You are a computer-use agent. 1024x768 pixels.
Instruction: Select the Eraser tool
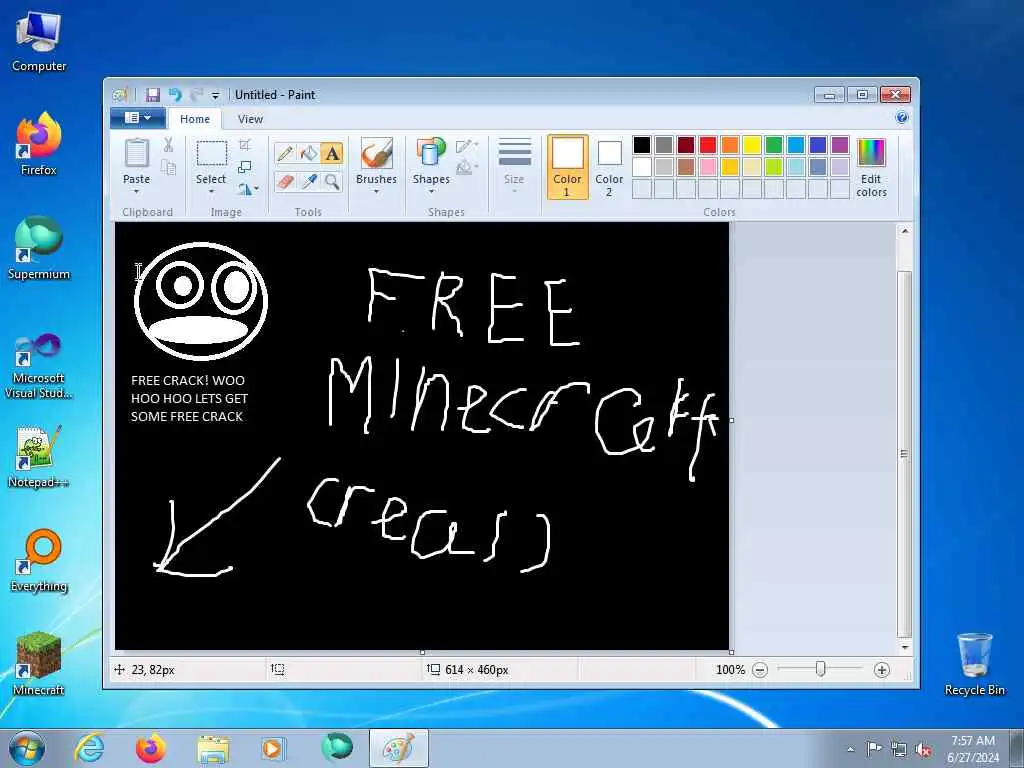click(285, 182)
